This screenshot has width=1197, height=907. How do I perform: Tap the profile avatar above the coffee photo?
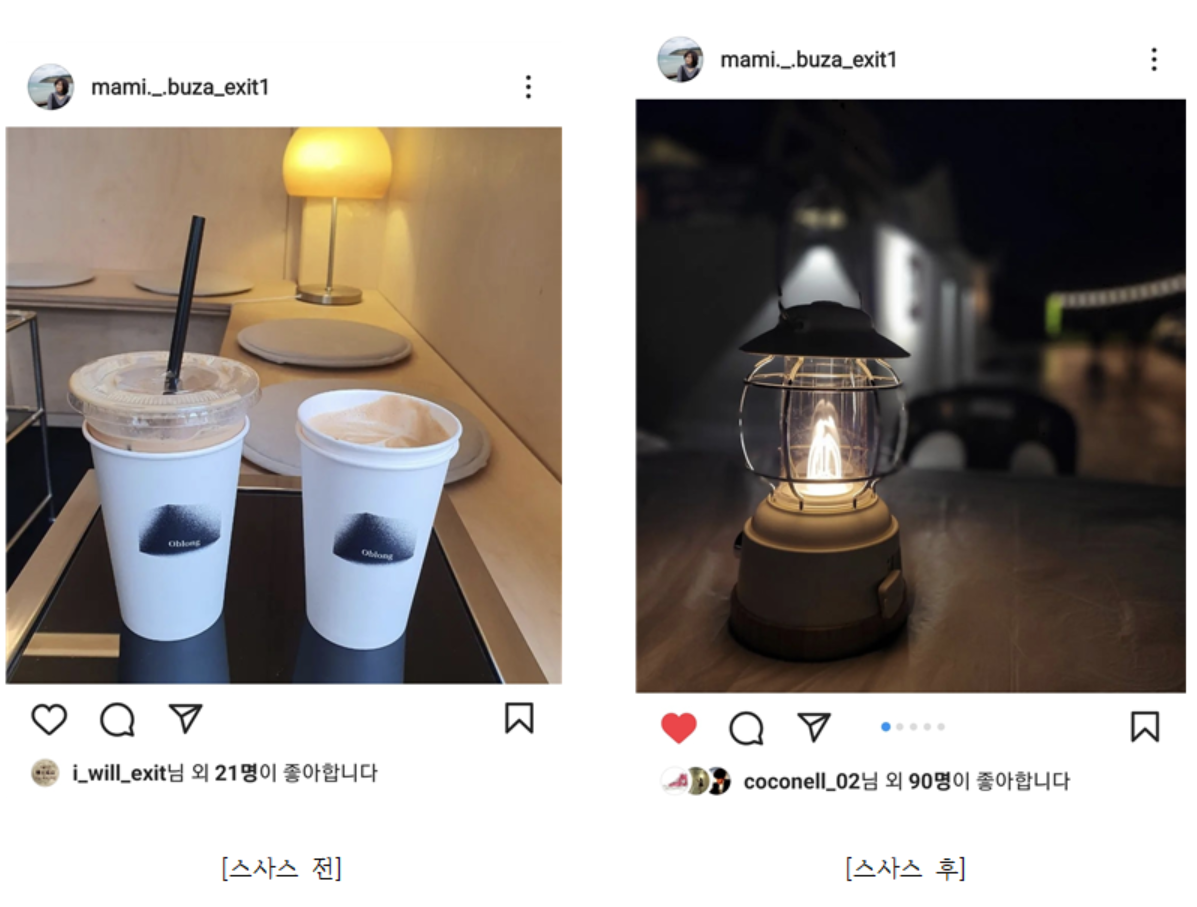(x=50, y=87)
